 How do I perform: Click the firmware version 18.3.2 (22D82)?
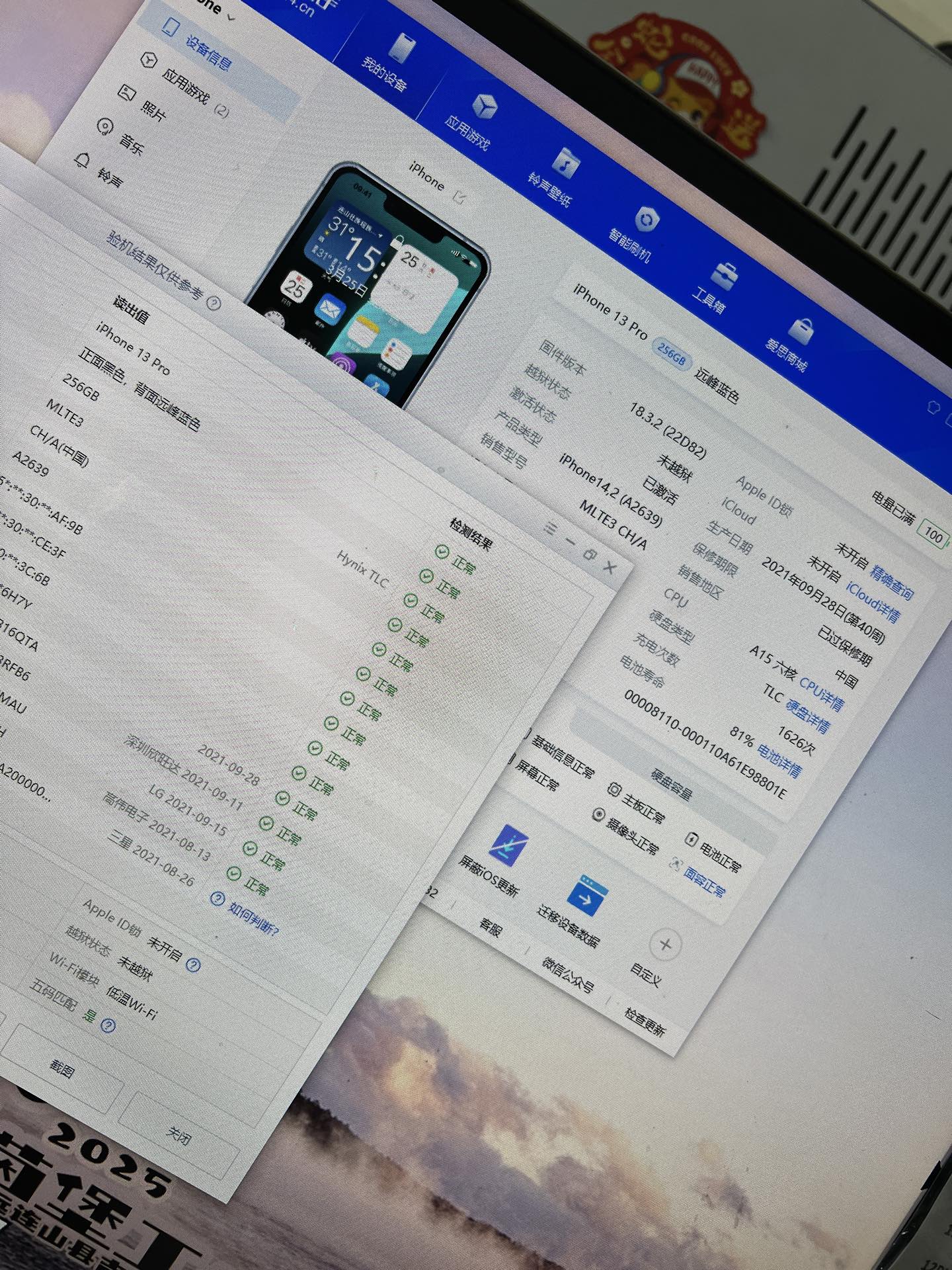[668, 430]
